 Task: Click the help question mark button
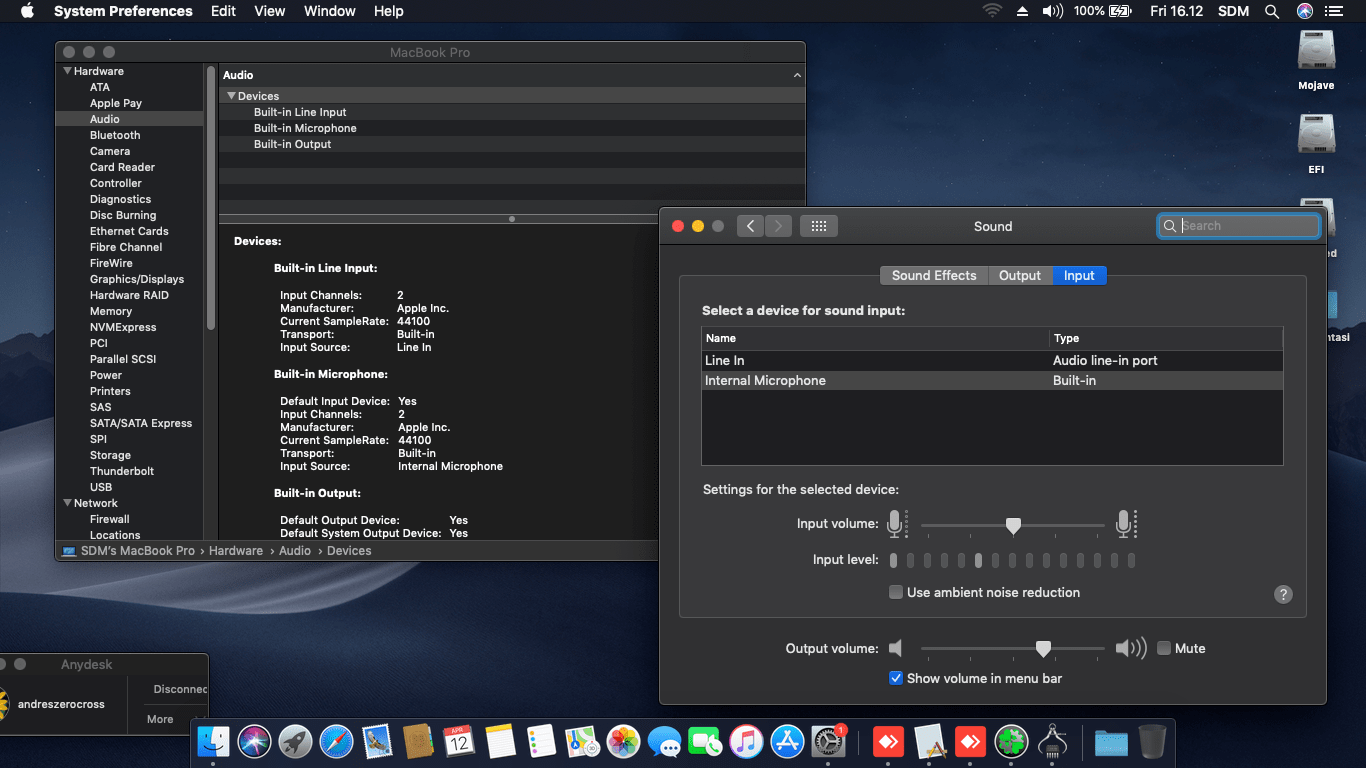1283,594
